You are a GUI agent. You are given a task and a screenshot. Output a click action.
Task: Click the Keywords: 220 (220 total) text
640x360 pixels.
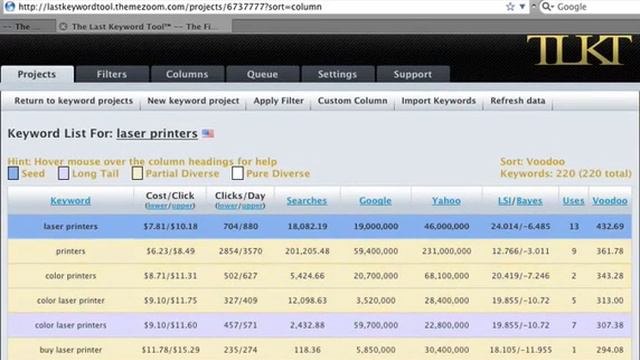566,173
